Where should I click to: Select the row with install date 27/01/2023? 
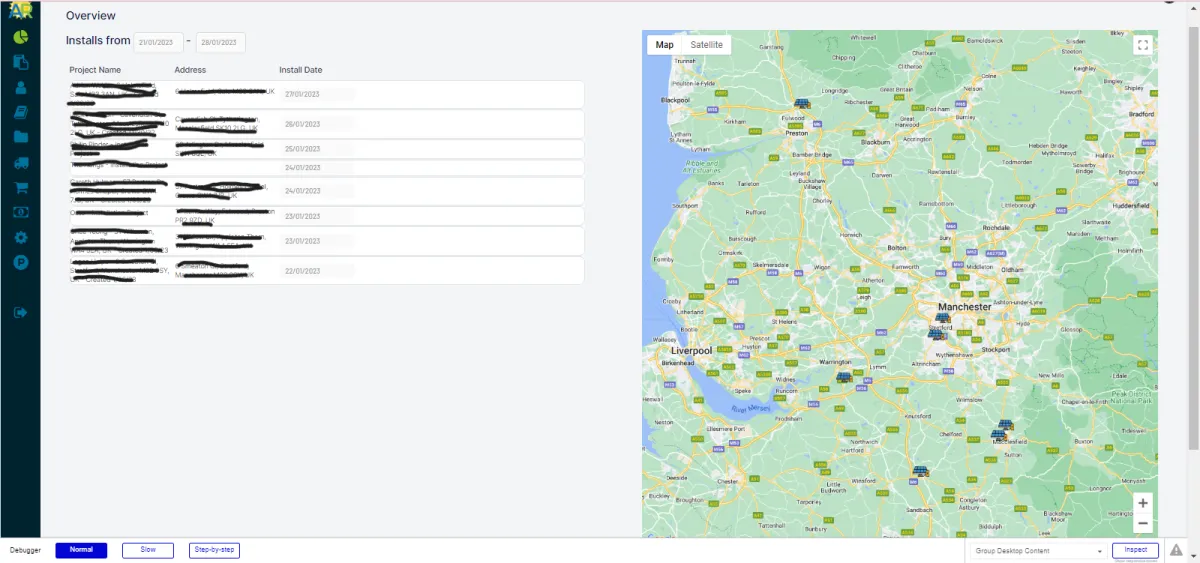[x=325, y=94]
